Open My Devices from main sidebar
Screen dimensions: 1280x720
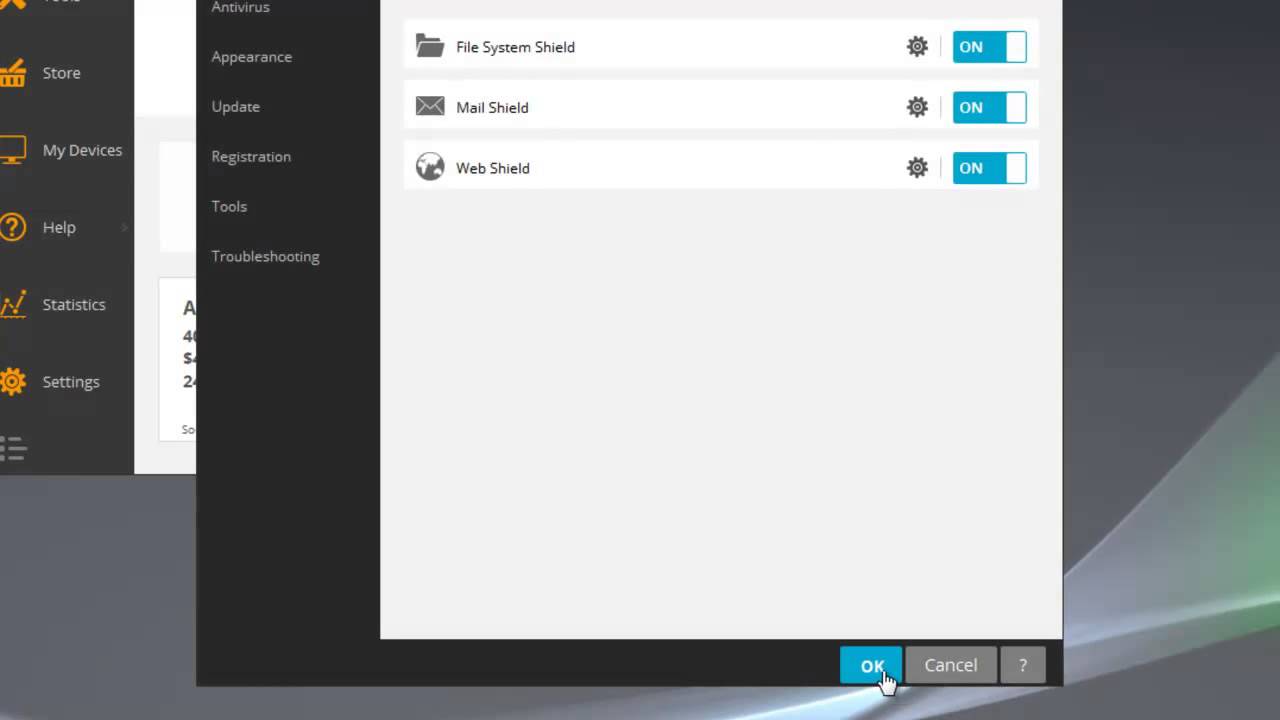(82, 150)
